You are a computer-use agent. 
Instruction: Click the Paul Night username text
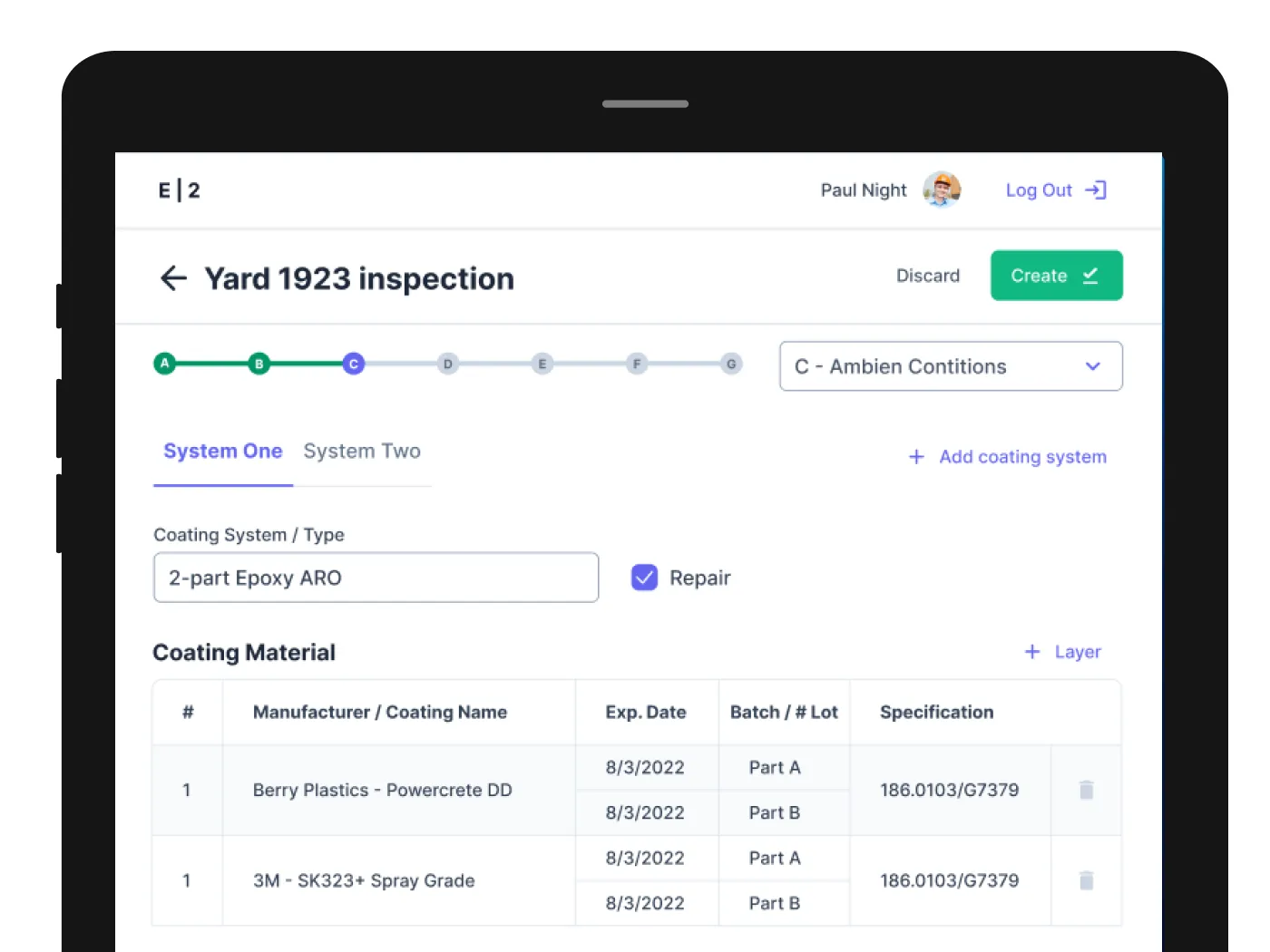click(x=863, y=190)
